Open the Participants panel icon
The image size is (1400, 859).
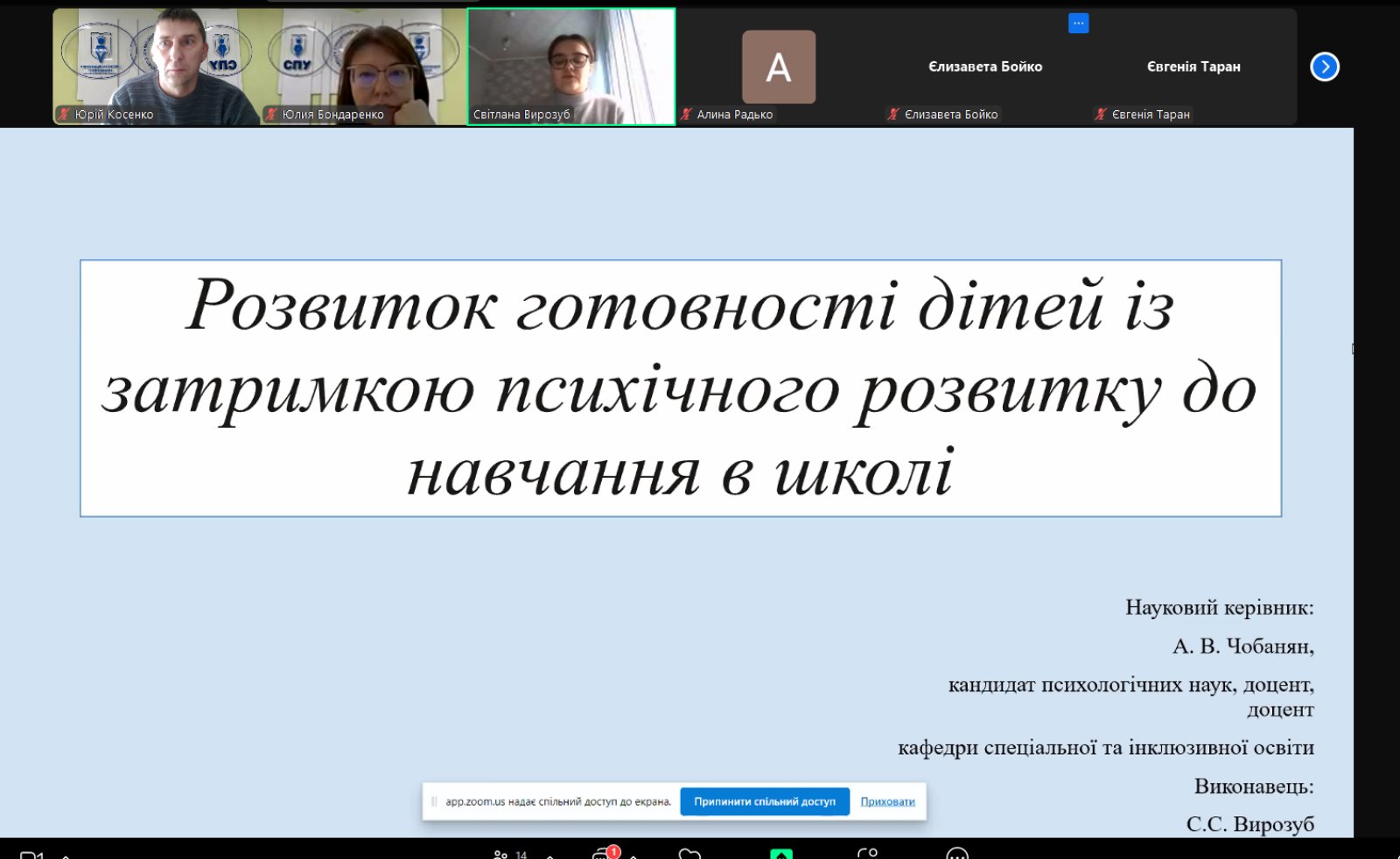(x=501, y=854)
